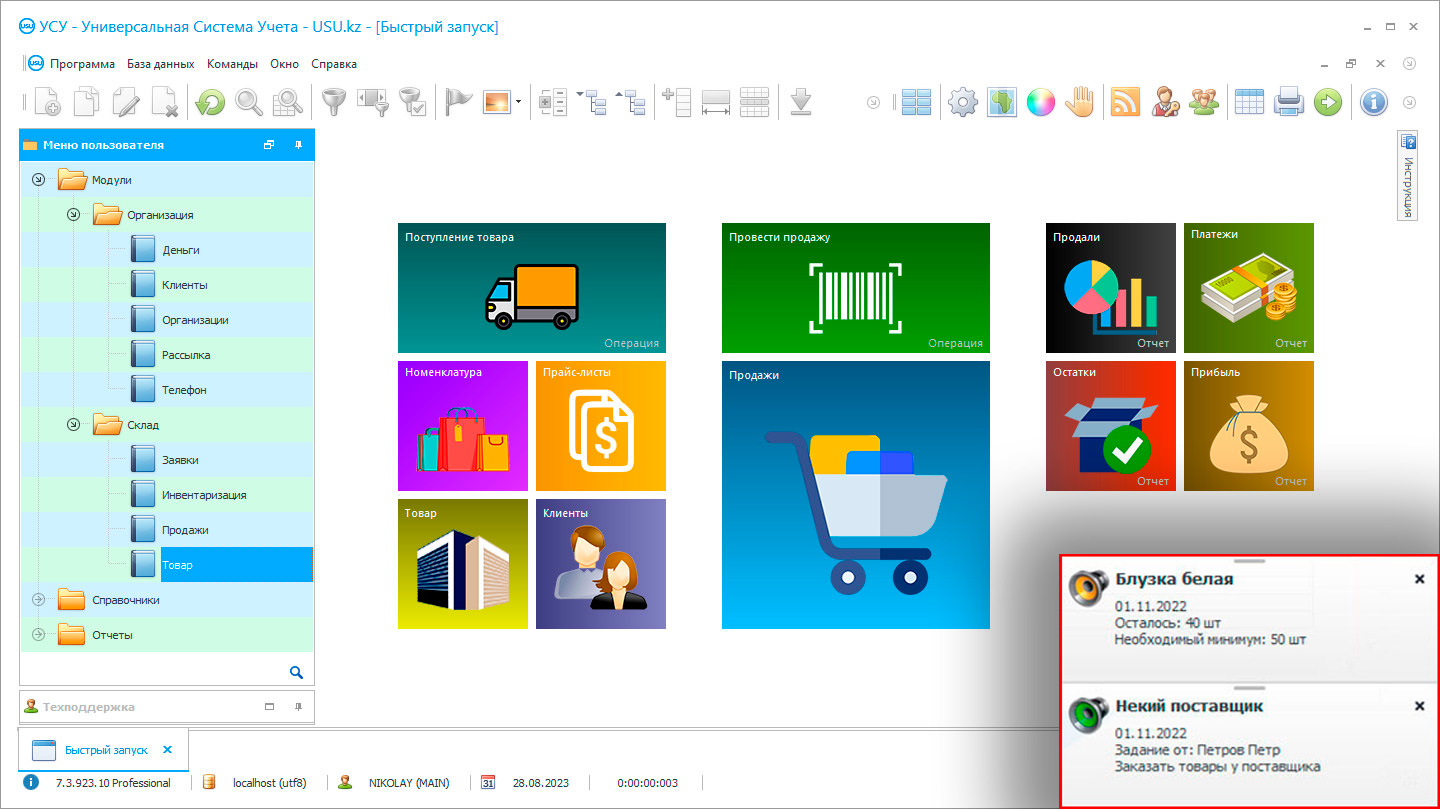
Task: Click the add new record toolbar icon
Action: pos(47,102)
